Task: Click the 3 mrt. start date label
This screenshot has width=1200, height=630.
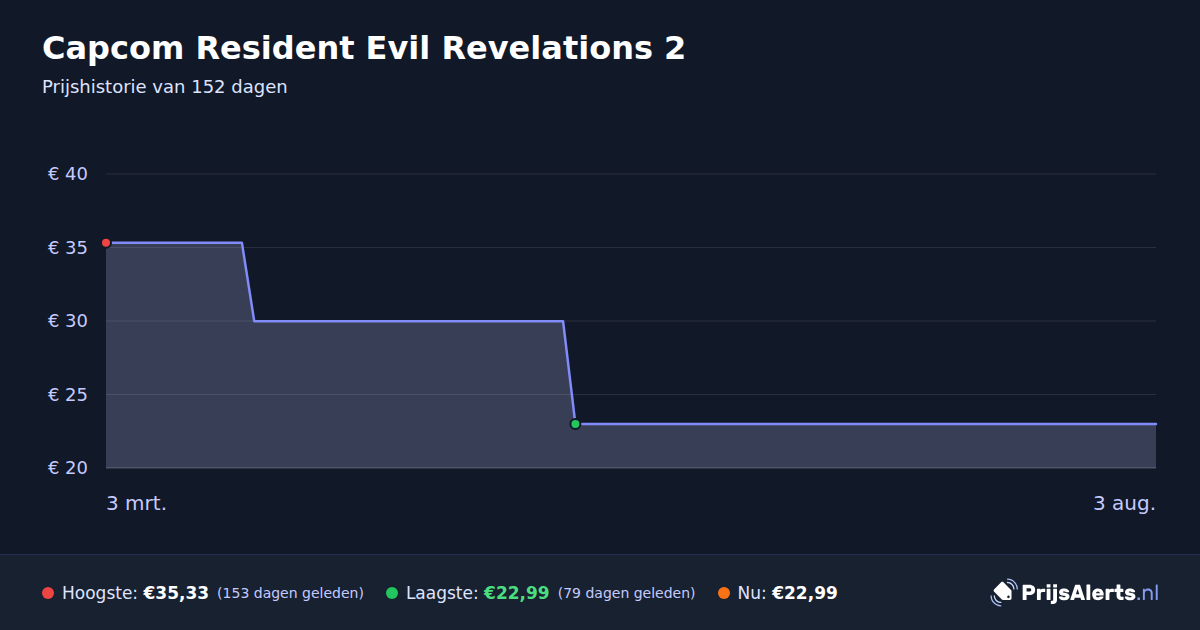Action: tap(137, 503)
